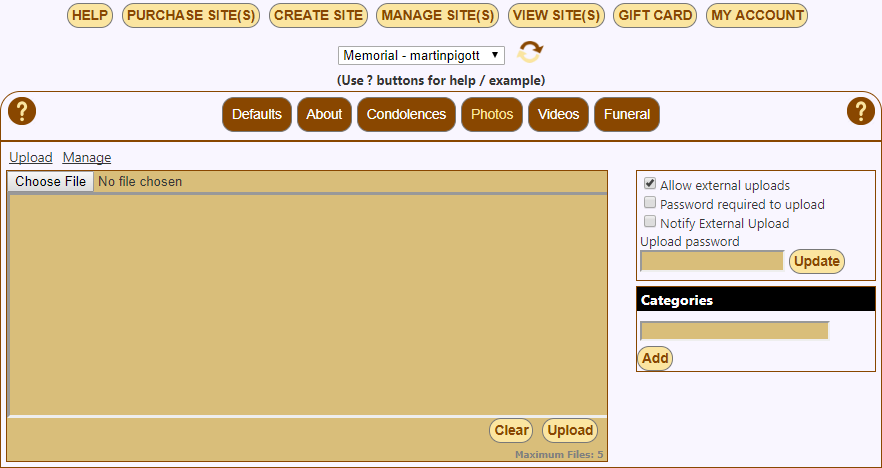Toggle Notify External Upload checkbox
The height and width of the screenshot is (468, 882).
pyautogui.click(x=650, y=223)
